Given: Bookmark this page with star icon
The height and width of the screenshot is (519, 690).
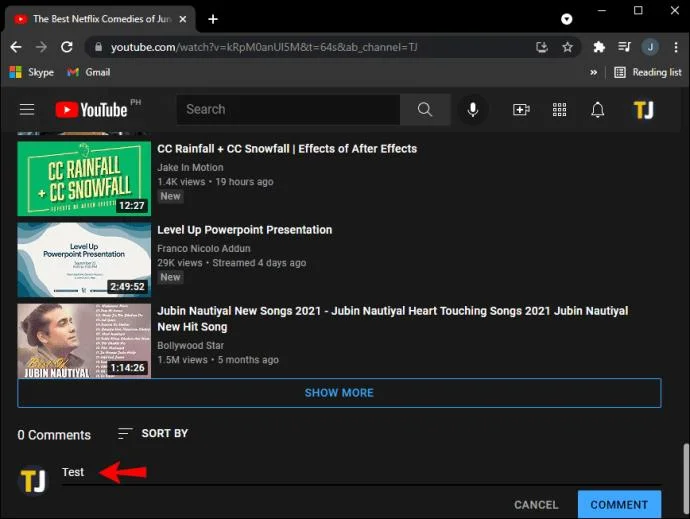Looking at the screenshot, I should tap(568, 47).
